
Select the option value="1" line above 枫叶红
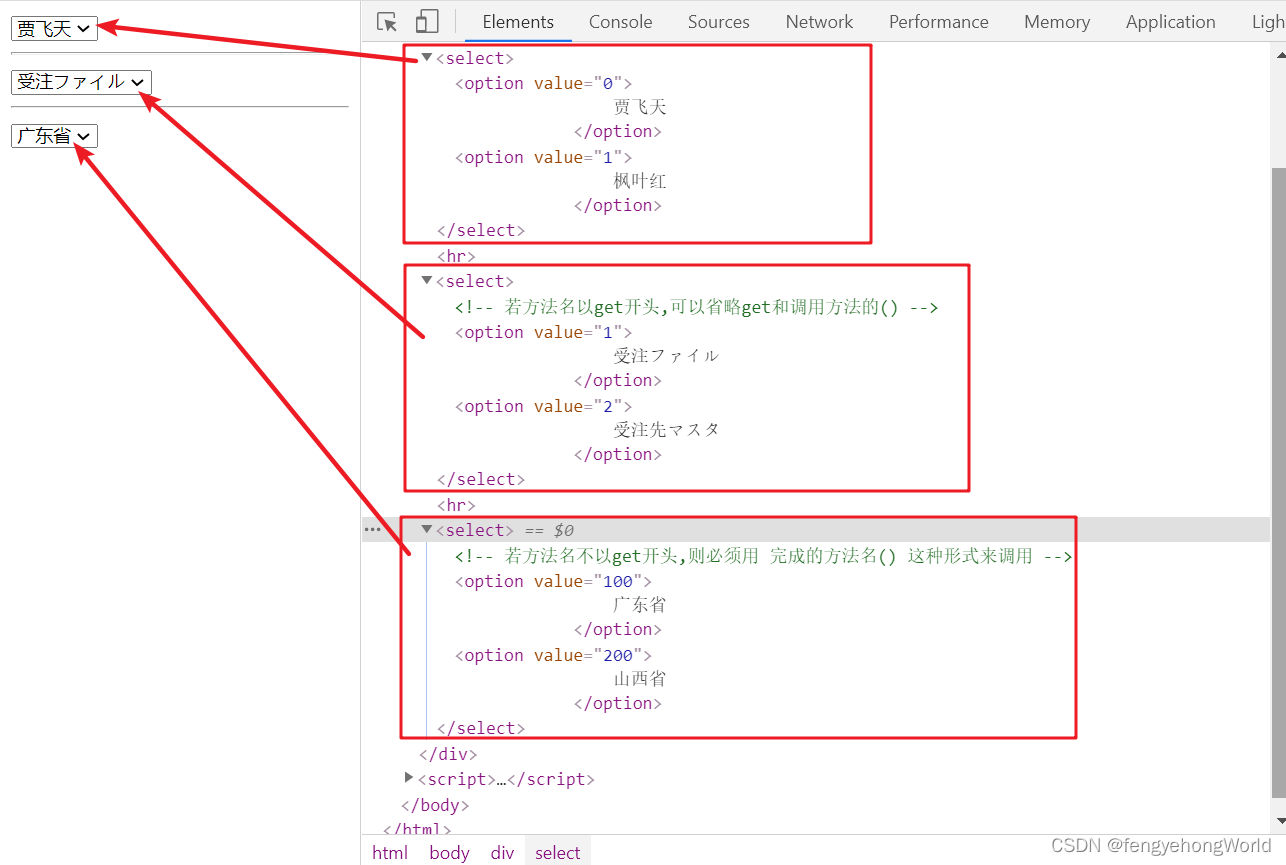pos(544,157)
